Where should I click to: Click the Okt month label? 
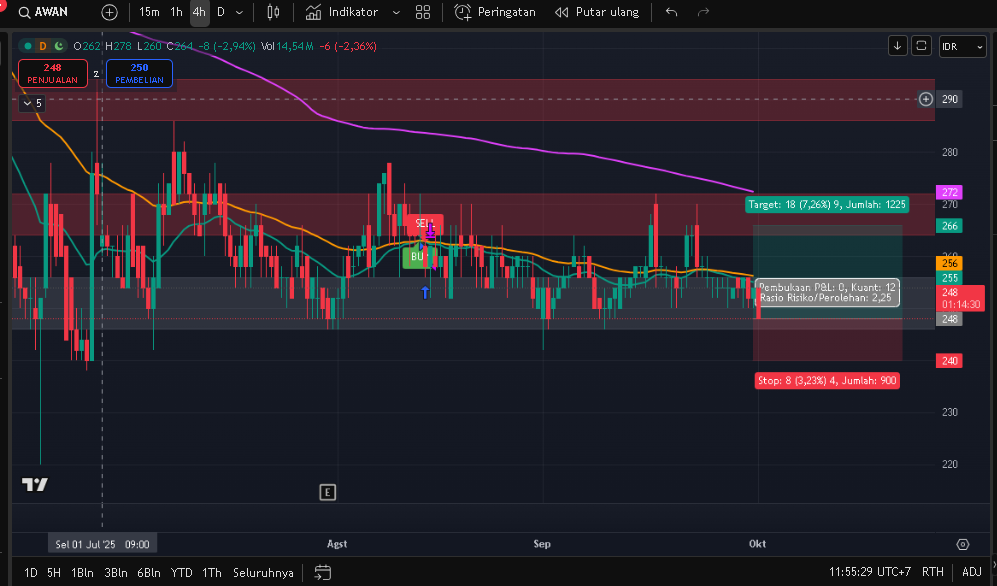click(757, 544)
